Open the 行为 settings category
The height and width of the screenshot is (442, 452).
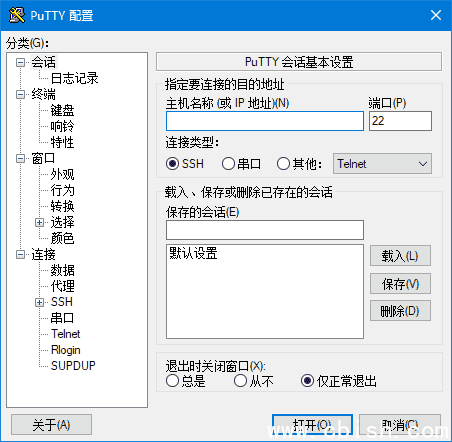click(62, 190)
